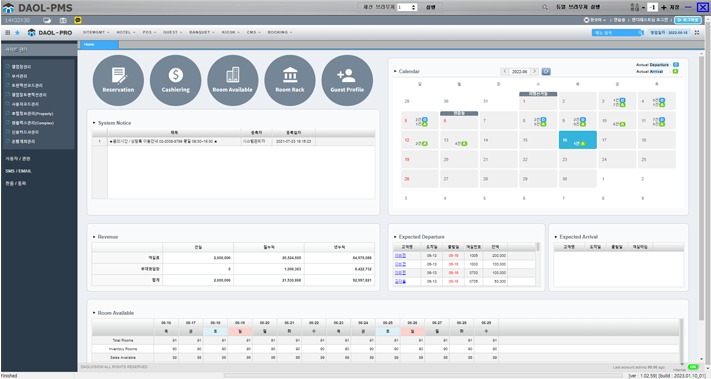
Task: Click the browser count spinner arrows
Action: tap(414, 7)
